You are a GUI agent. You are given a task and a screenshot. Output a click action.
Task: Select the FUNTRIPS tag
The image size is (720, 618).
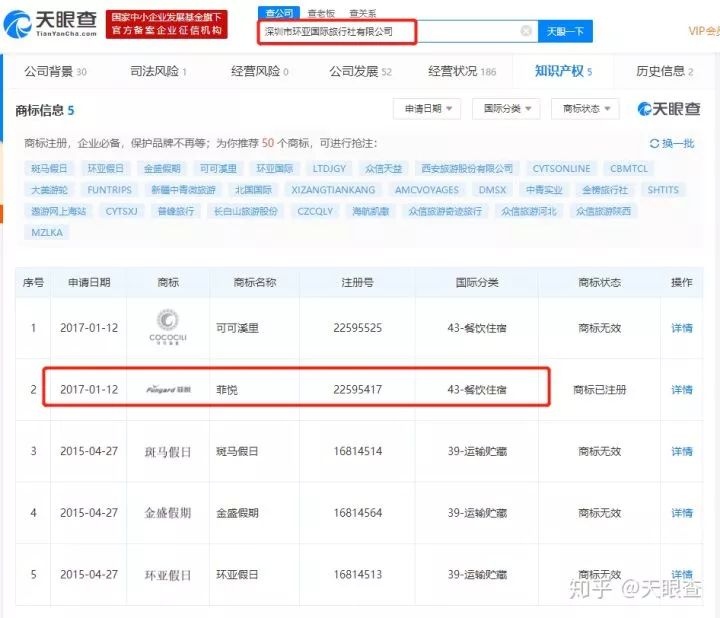pyautogui.click(x=109, y=190)
